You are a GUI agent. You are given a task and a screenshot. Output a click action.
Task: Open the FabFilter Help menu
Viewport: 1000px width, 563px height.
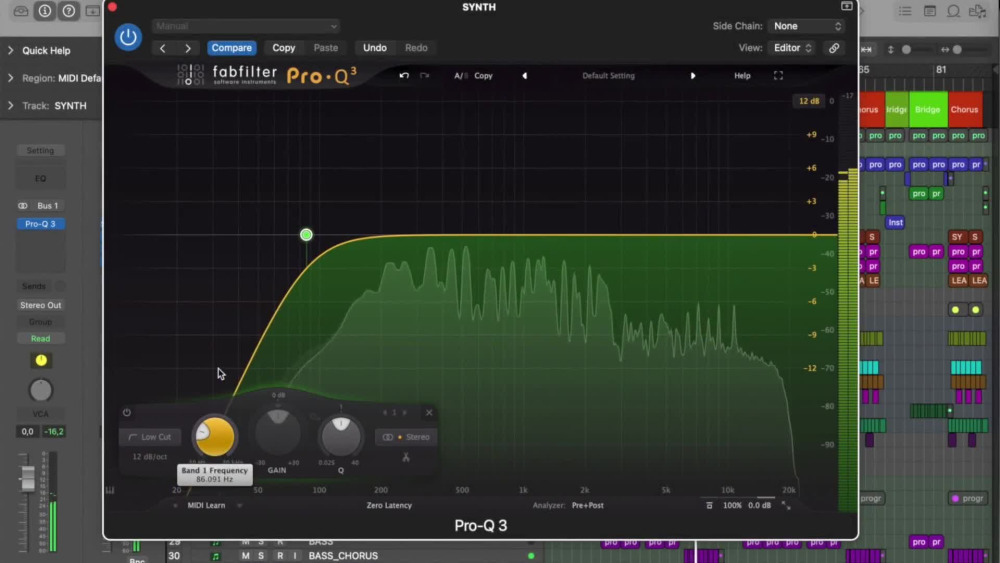click(742, 76)
